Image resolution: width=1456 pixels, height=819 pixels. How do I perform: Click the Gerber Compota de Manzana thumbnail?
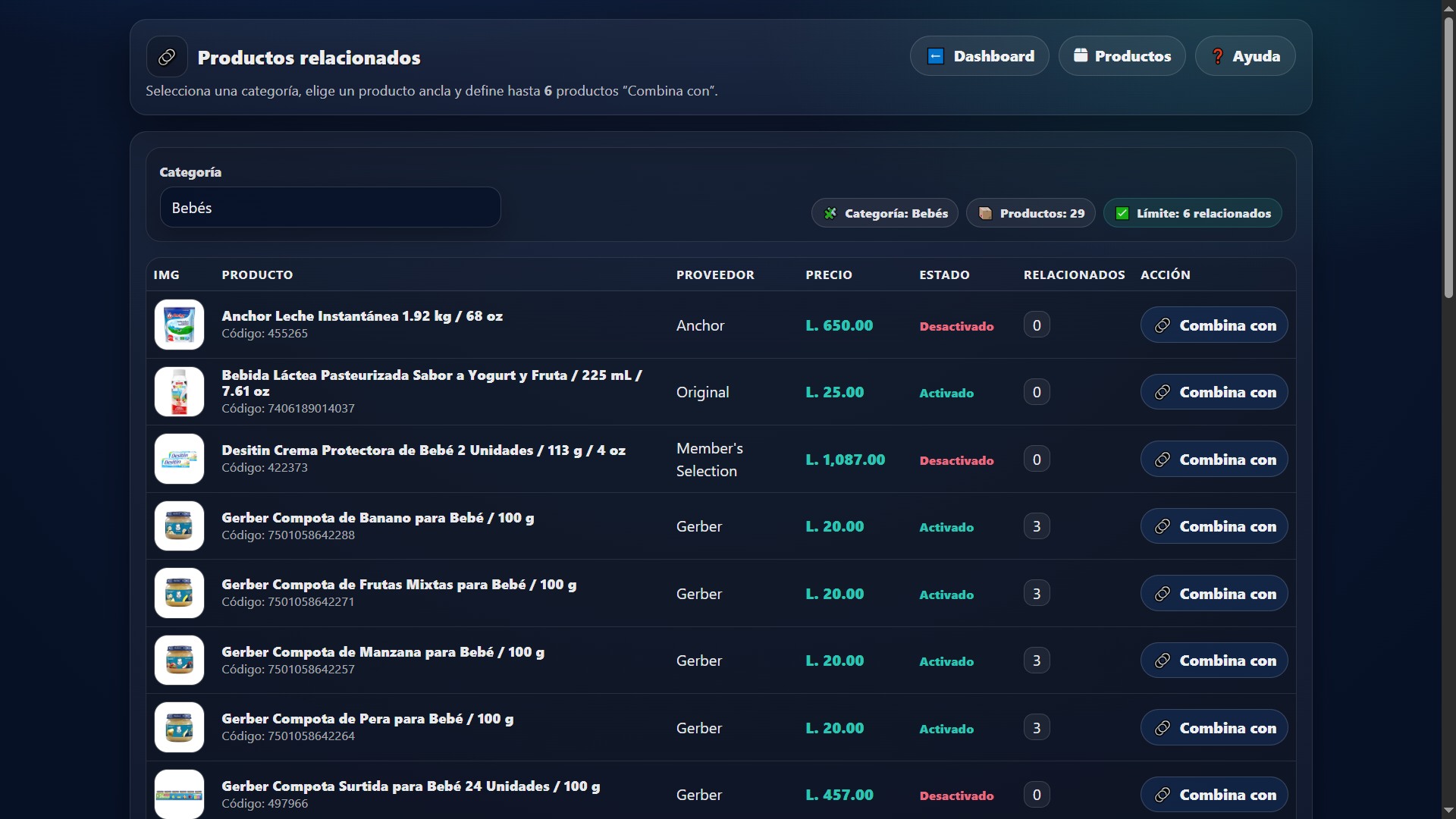pos(179,661)
